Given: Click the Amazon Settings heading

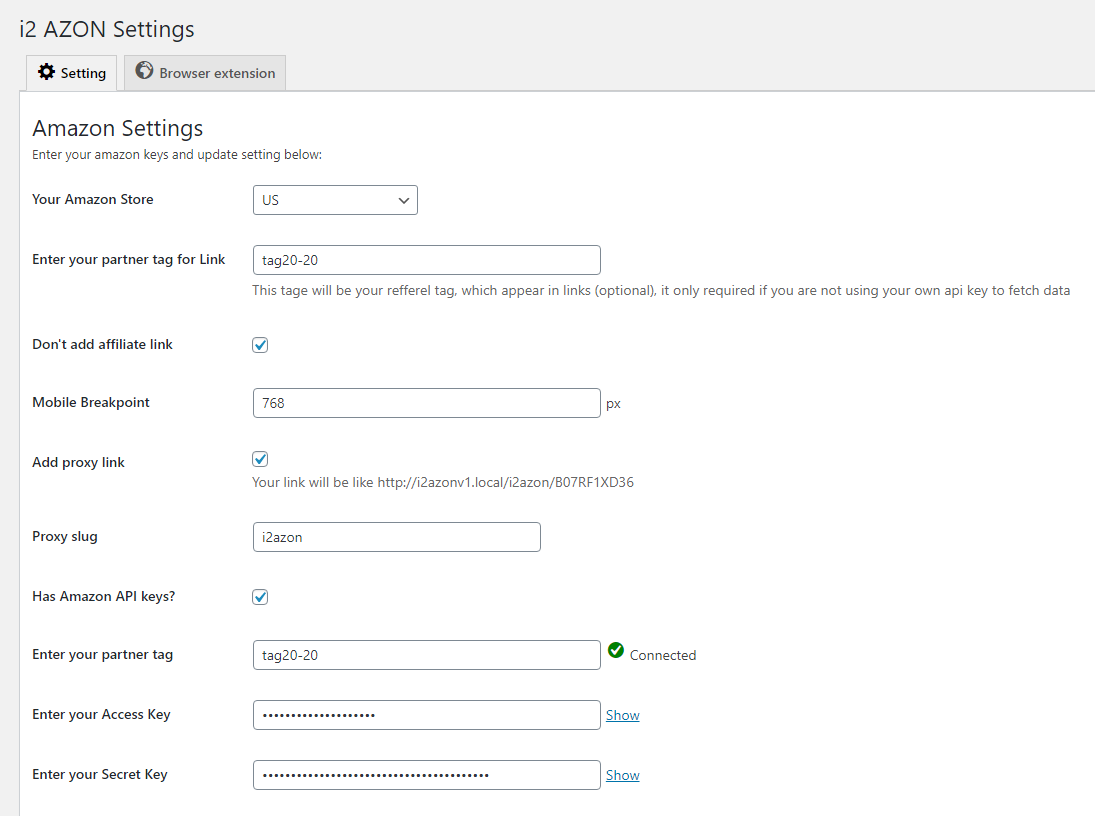Looking at the screenshot, I should (118, 128).
